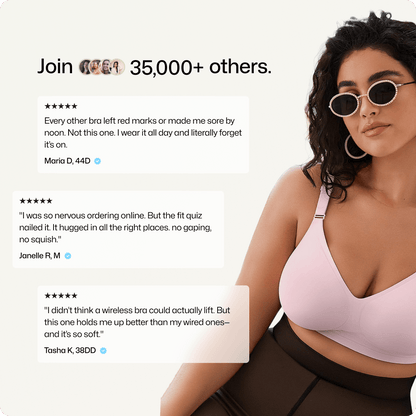The image size is (416, 416).
Task: Click the five-star rating in Janelle's review
Action: 36,201
